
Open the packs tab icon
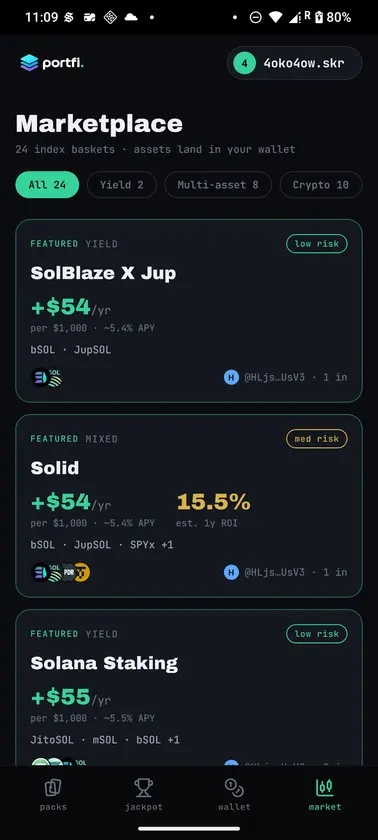pos(52,788)
